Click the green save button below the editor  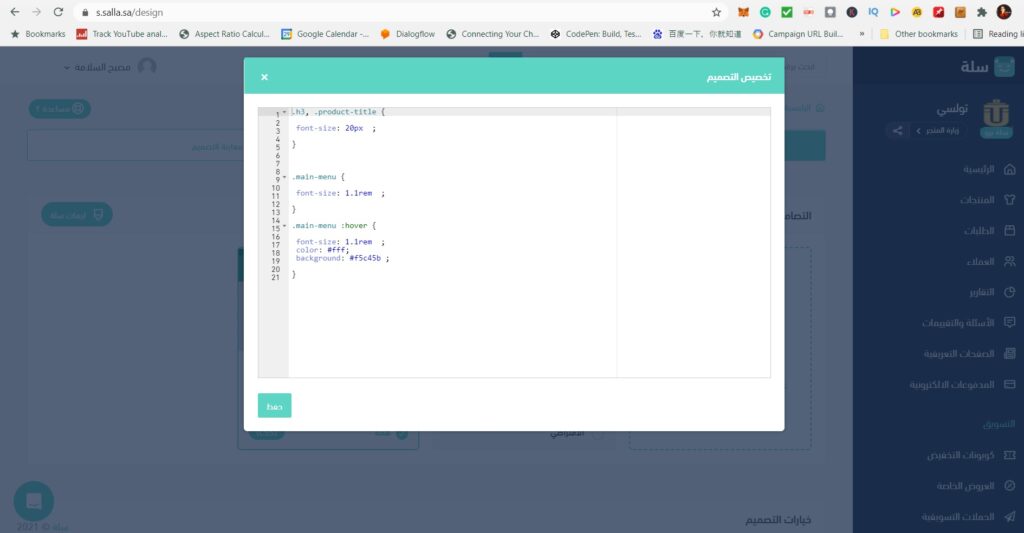click(274, 406)
